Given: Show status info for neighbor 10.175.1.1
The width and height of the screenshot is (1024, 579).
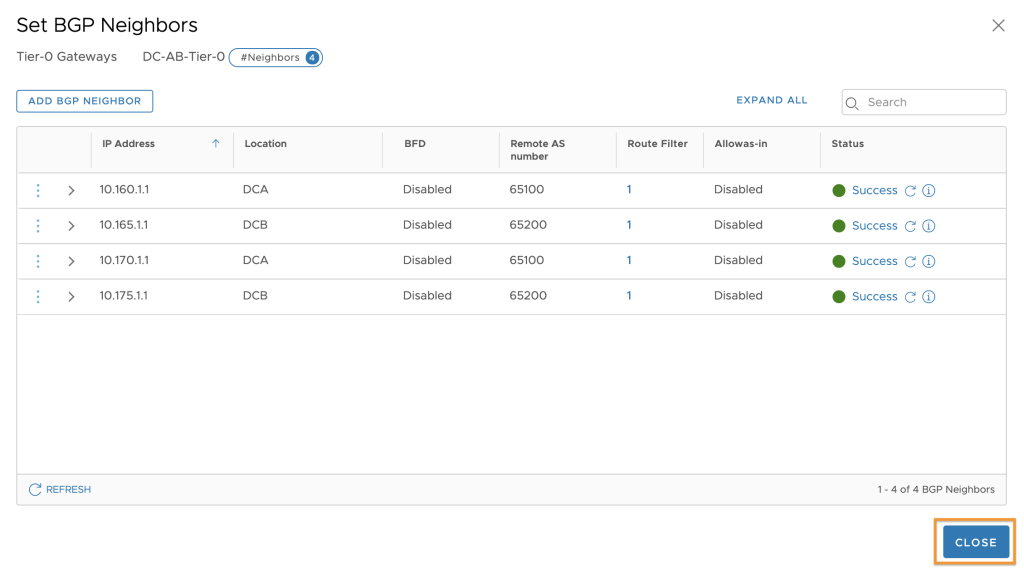Looking at the screenshot, I should click(929, 296).
